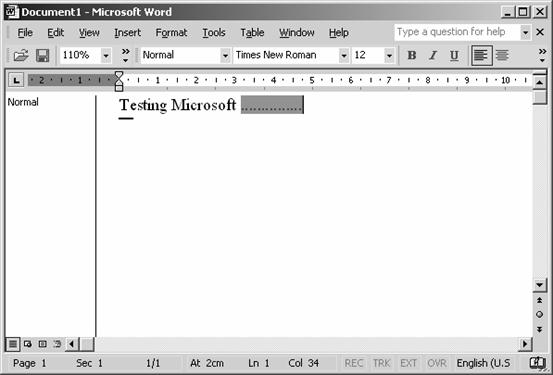553x375 pixels.
Task: Toggle Underline formatting button
Action: click(454, 55)
